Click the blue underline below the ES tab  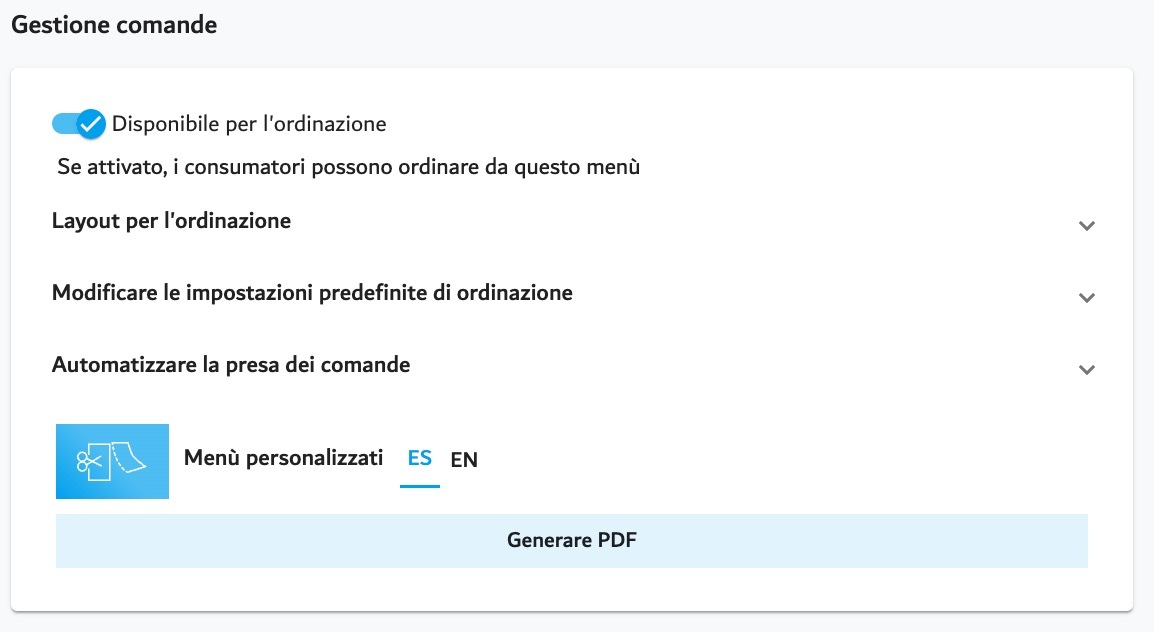420,486
